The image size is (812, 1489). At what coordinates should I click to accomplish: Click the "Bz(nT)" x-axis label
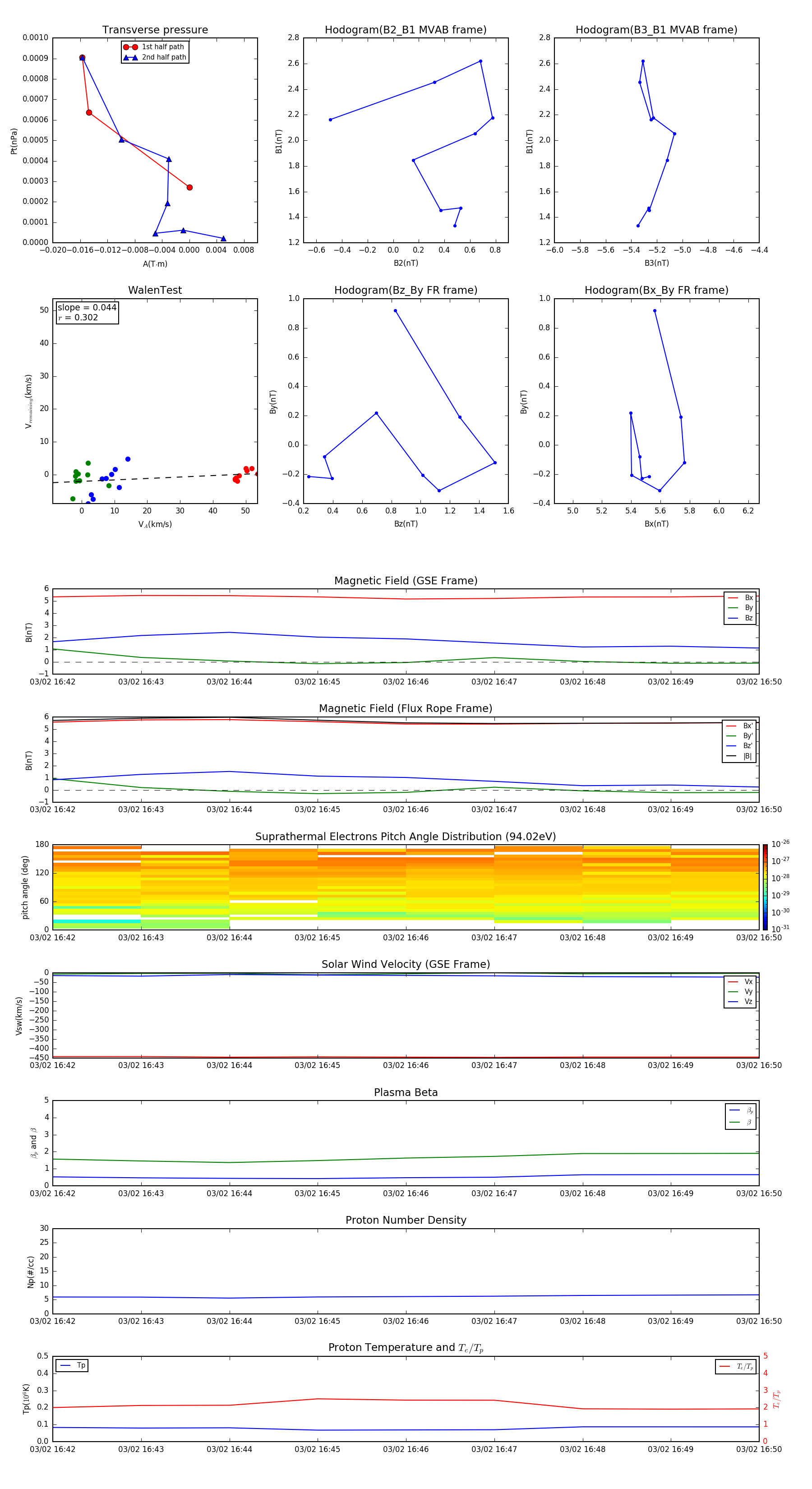[x=406, y=524]
